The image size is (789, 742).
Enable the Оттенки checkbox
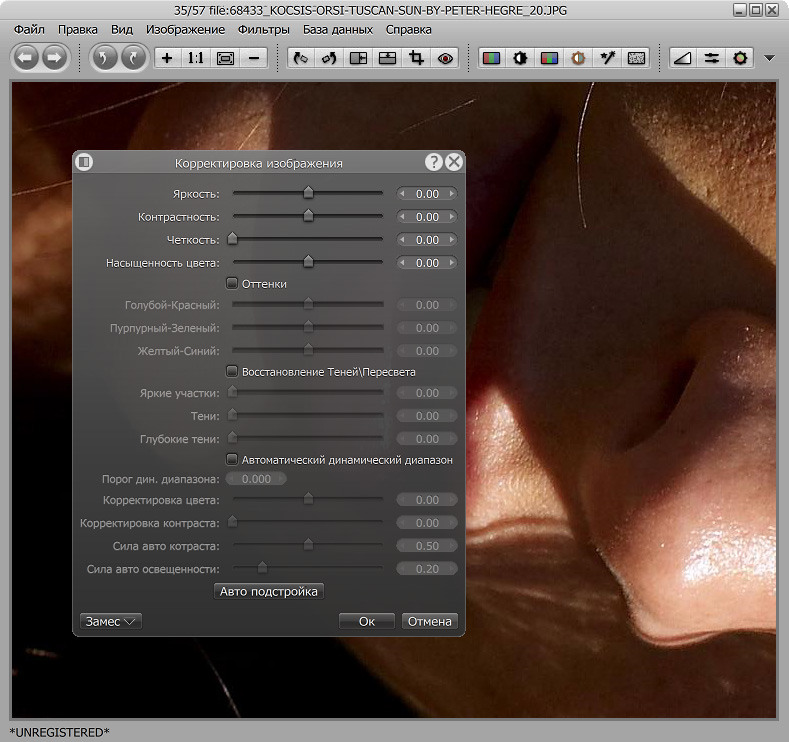tap(232, 284)
